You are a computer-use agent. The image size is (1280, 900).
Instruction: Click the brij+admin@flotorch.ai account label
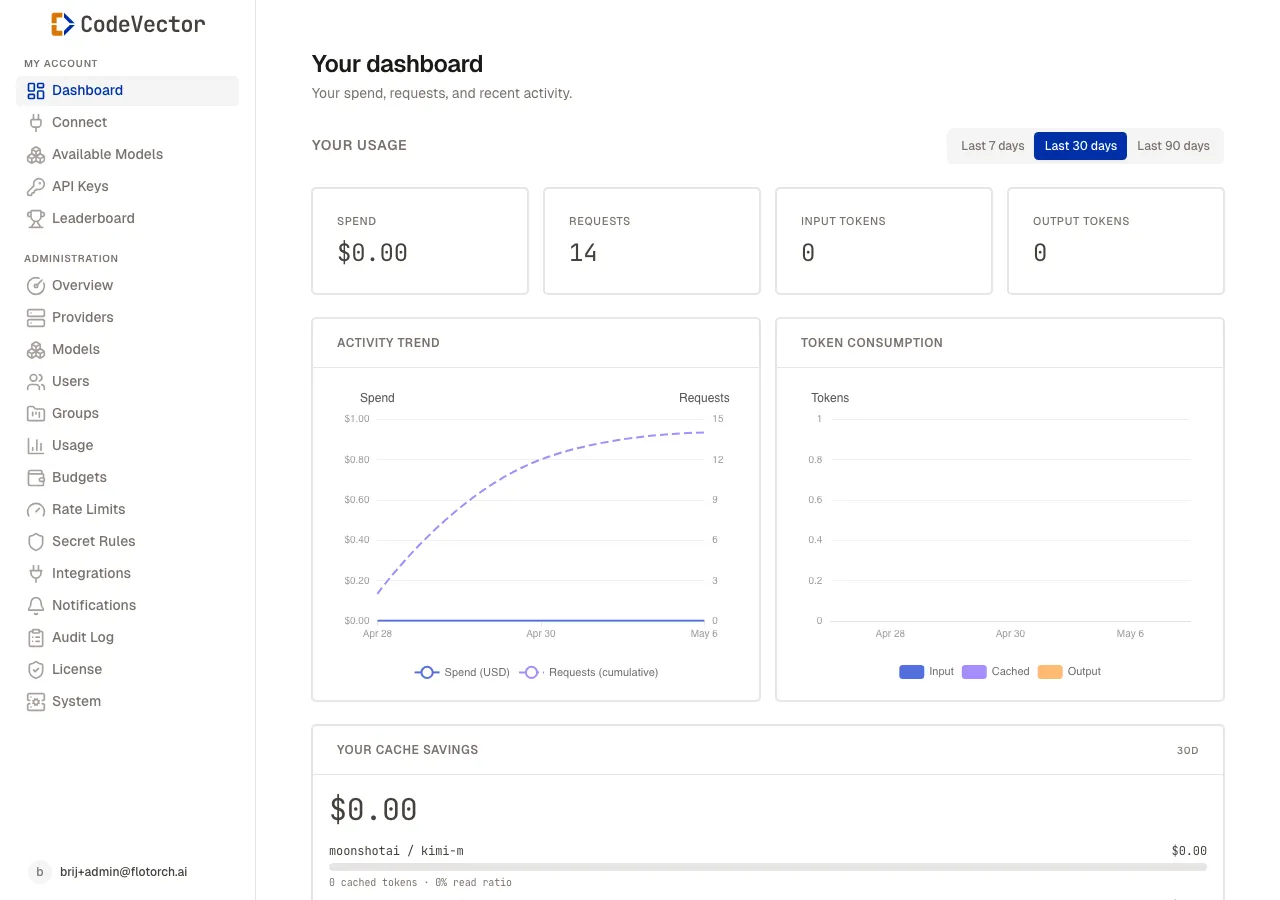click(x=123, y=872)
